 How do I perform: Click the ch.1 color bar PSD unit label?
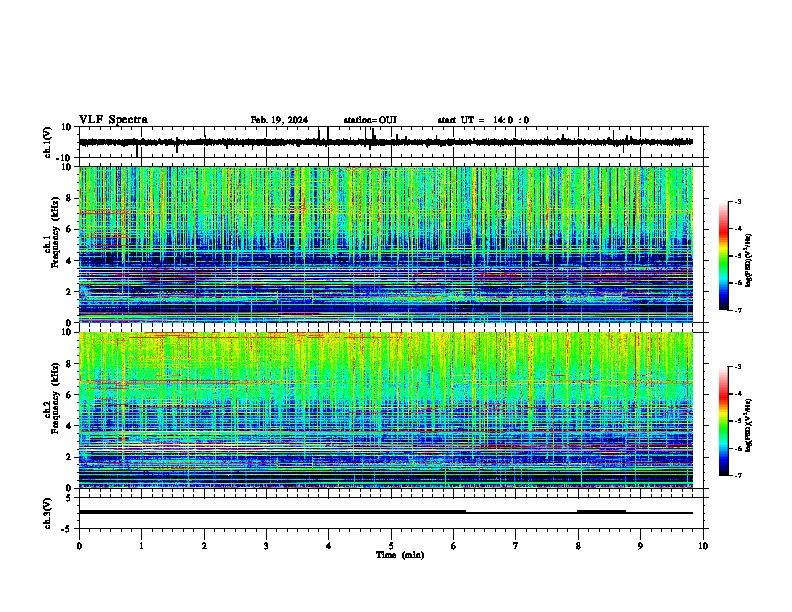(749, 261)
